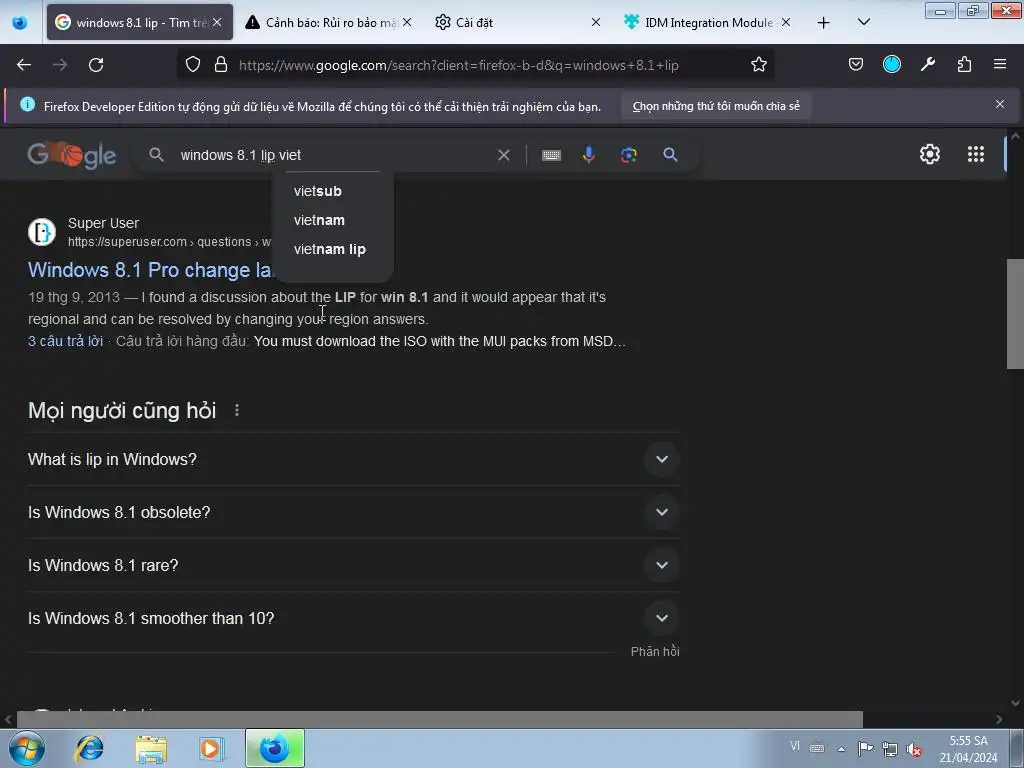The image size is (1024, 768).
Task: Click the Firefox Developer taskbar button
Action: [275, 748]
